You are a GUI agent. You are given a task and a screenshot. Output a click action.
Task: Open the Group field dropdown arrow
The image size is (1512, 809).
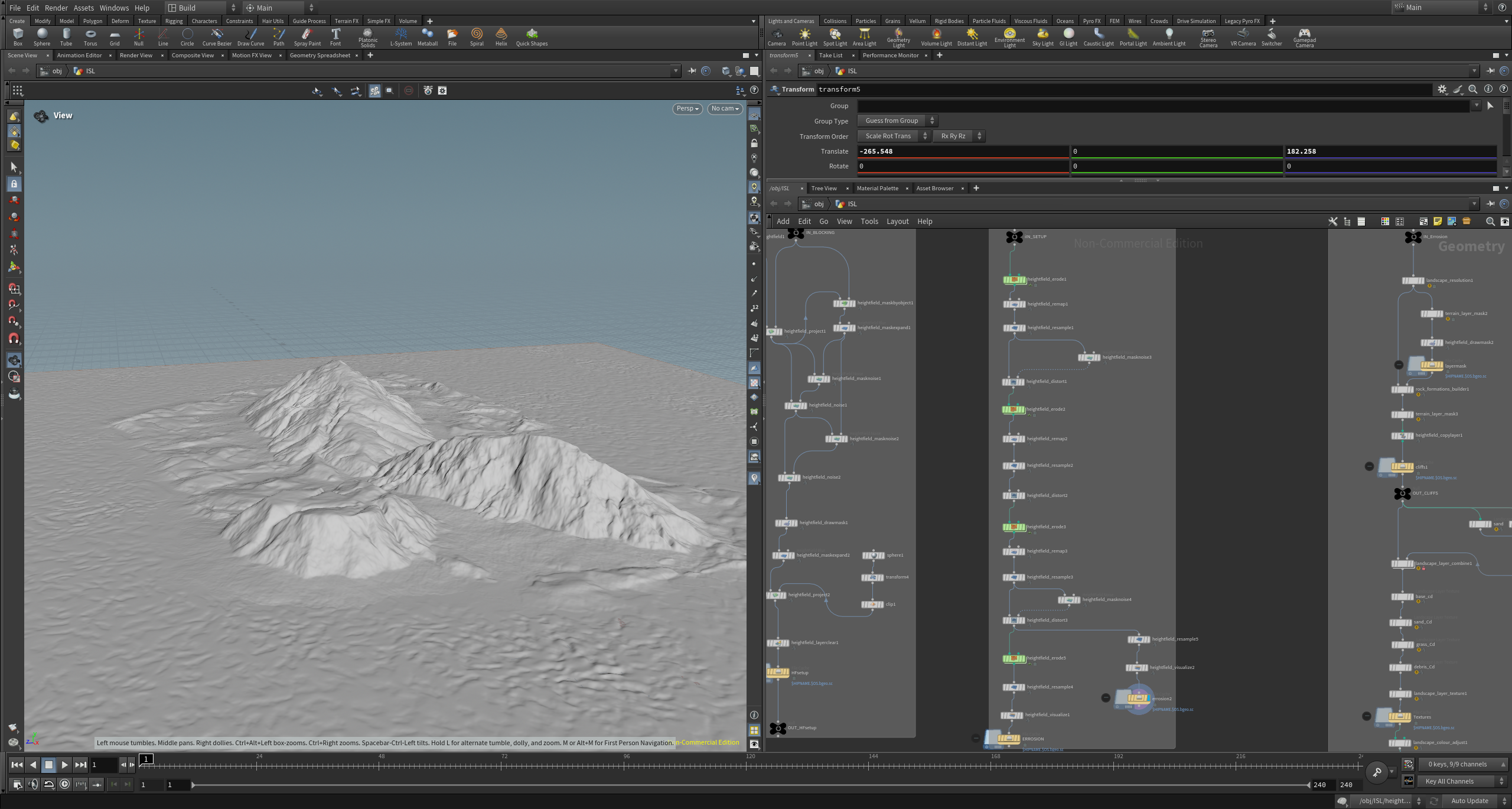1477,106
